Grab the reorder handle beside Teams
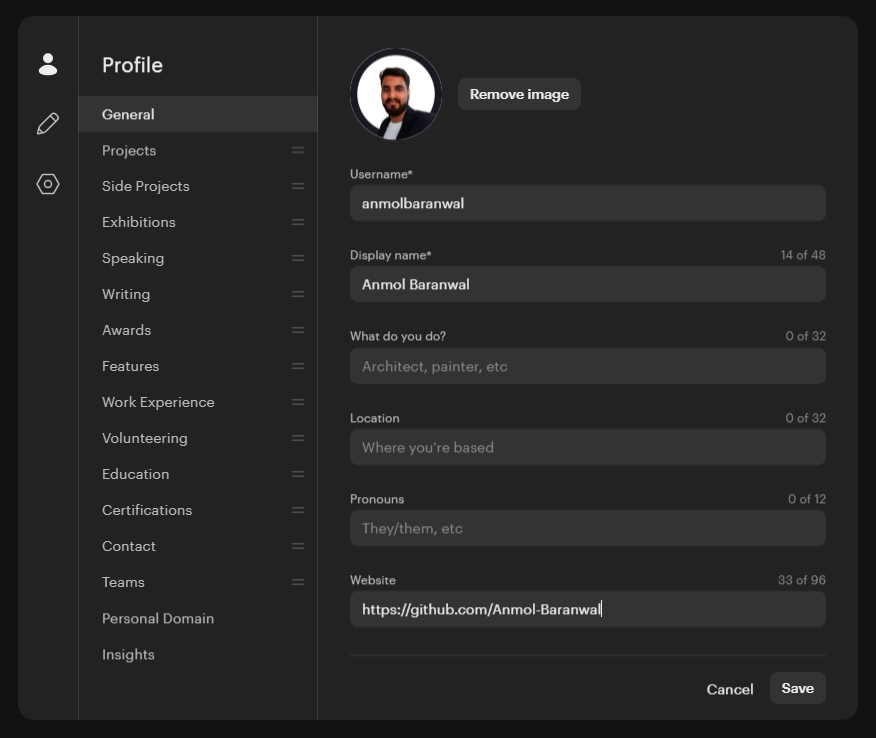Screen dimensions: 876x738 [x=298, y=582]
